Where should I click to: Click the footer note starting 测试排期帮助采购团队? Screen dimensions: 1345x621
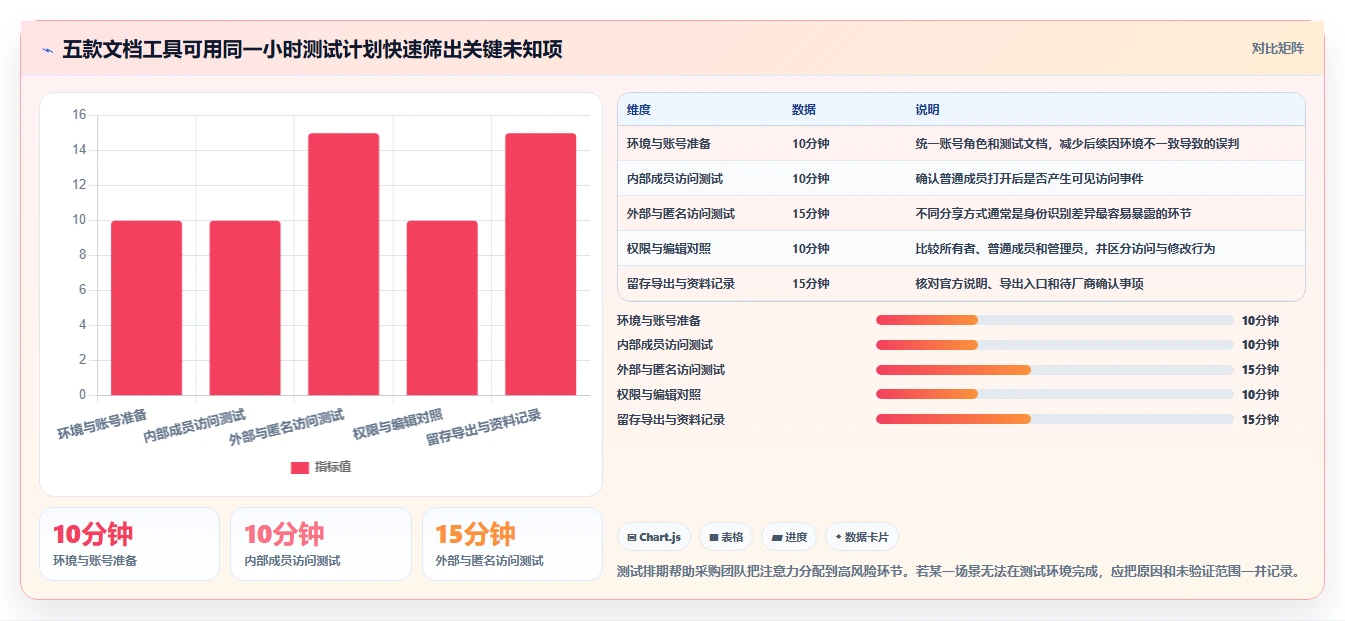pyautogui.click(x=960, y=572)
